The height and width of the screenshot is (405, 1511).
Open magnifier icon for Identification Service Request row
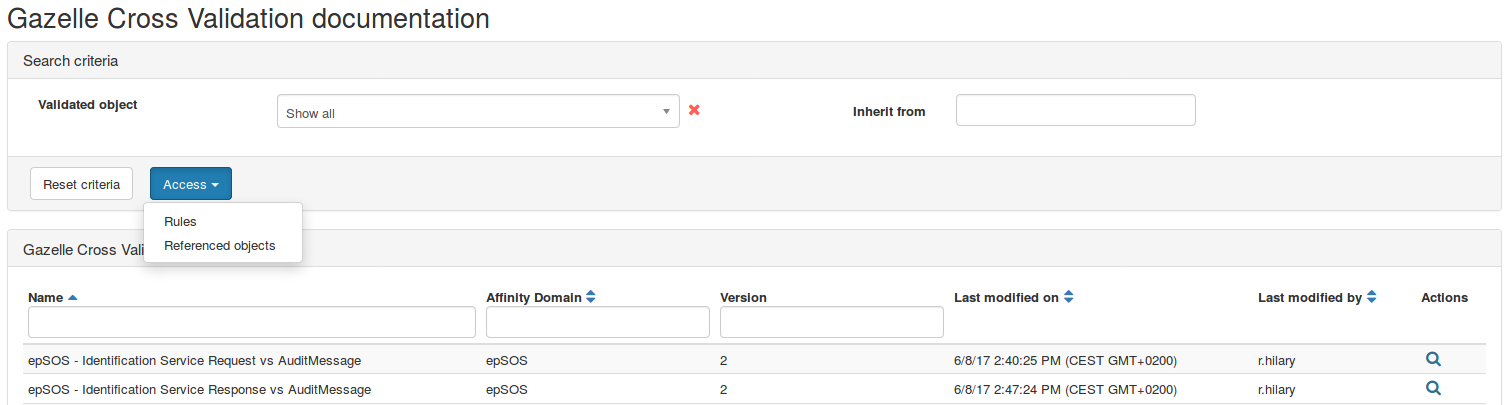click(x=1433, y=360)
